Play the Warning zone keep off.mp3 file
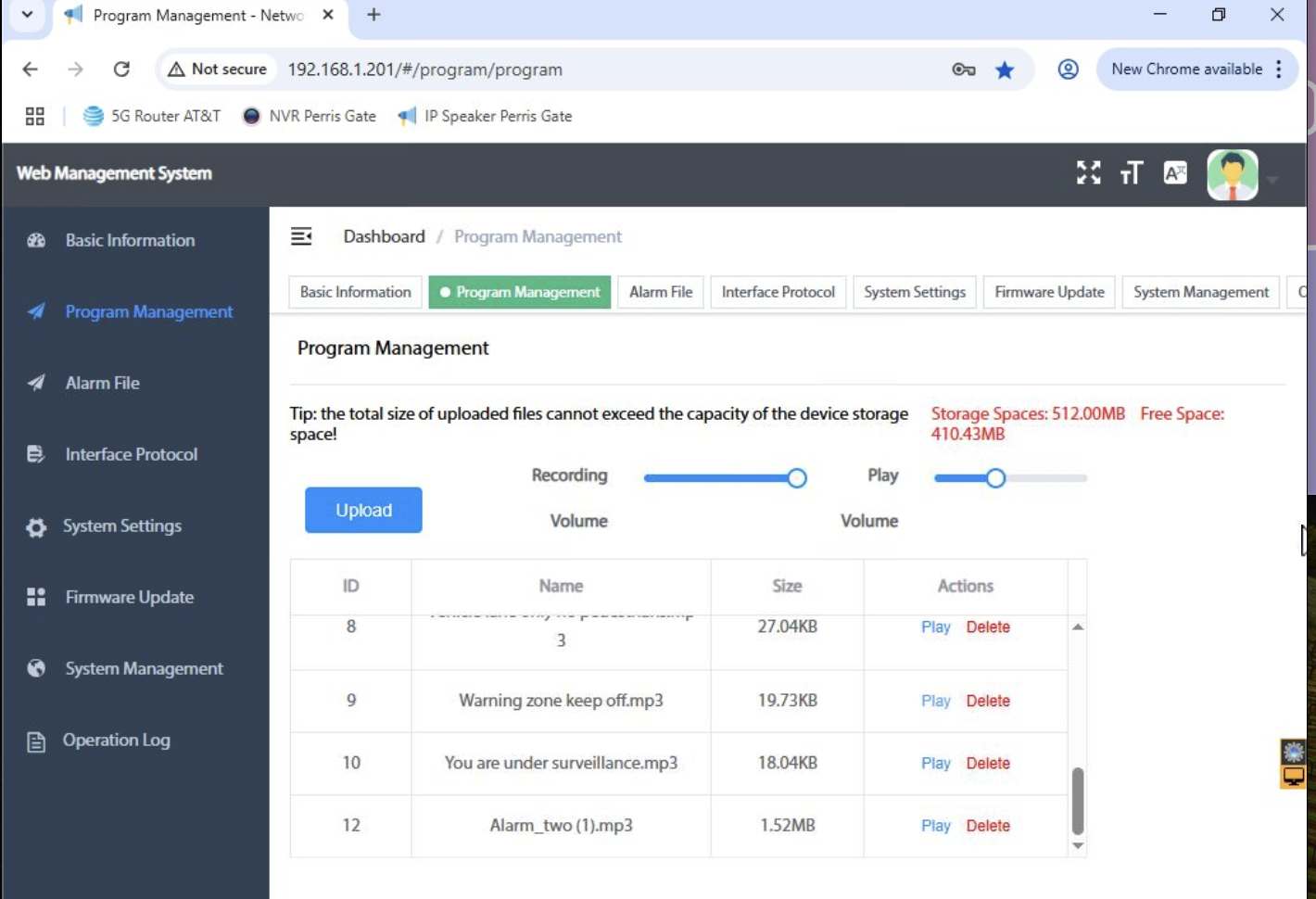The width and height of the screenshot is (1316, 899). click(x=936, y=701)
